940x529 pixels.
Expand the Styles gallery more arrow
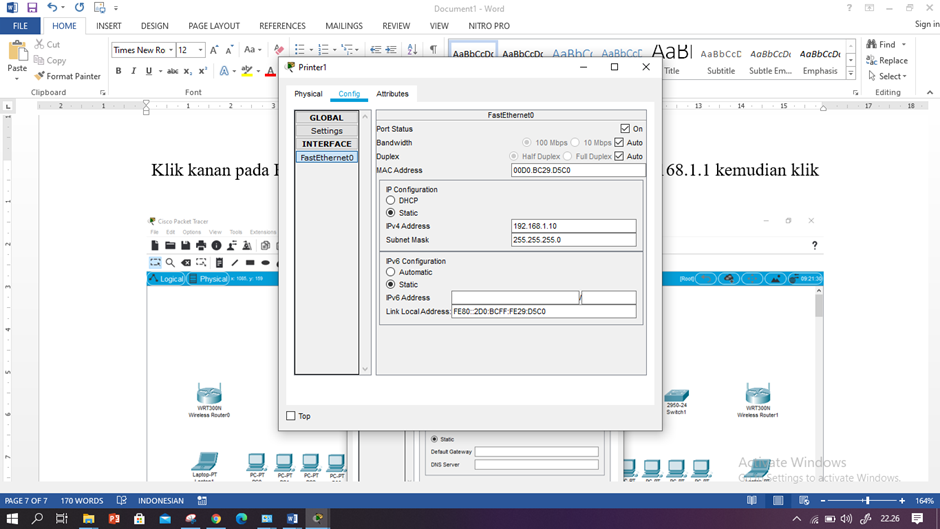851,73
